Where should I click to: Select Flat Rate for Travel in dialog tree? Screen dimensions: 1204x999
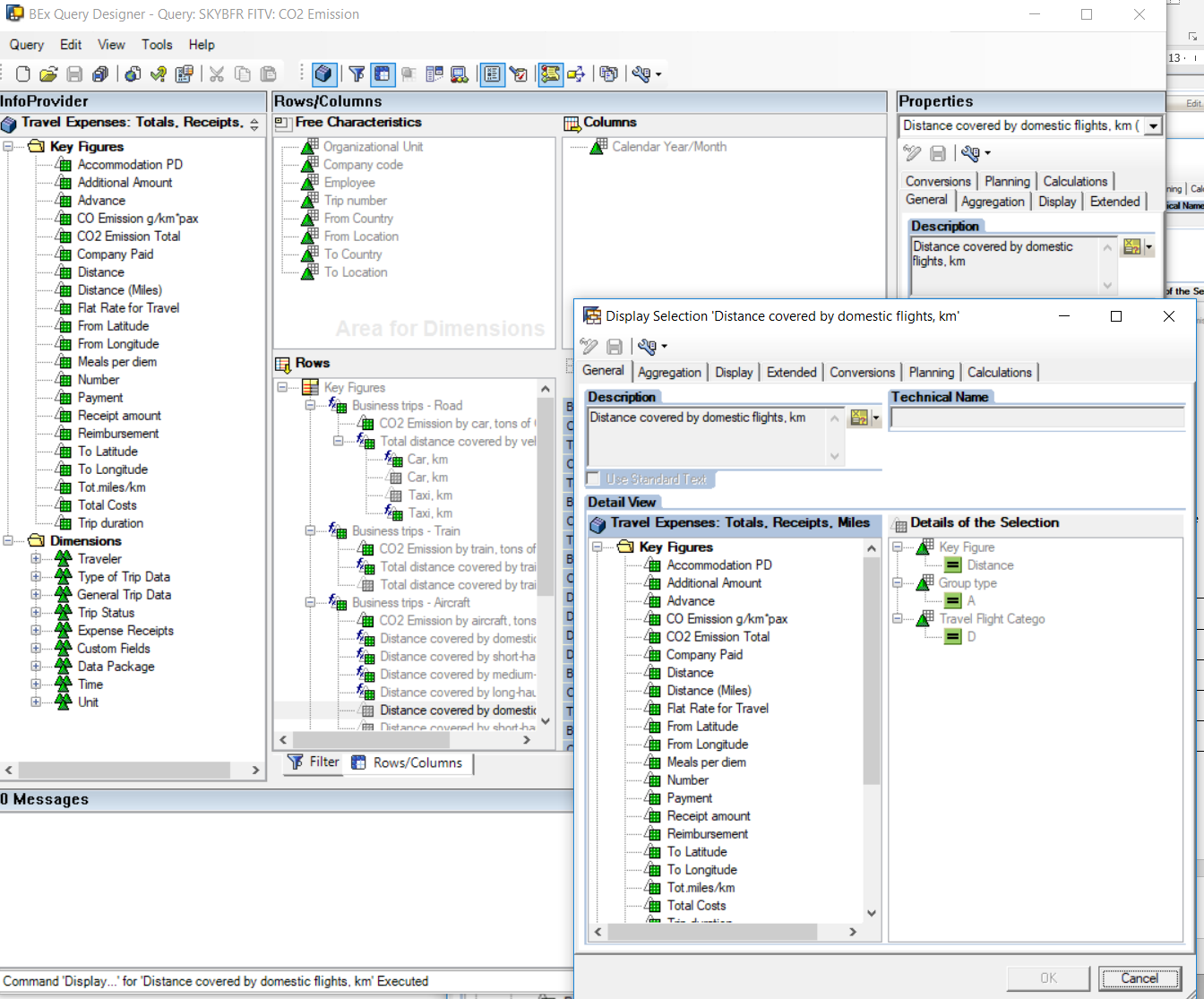coord(718,708)
